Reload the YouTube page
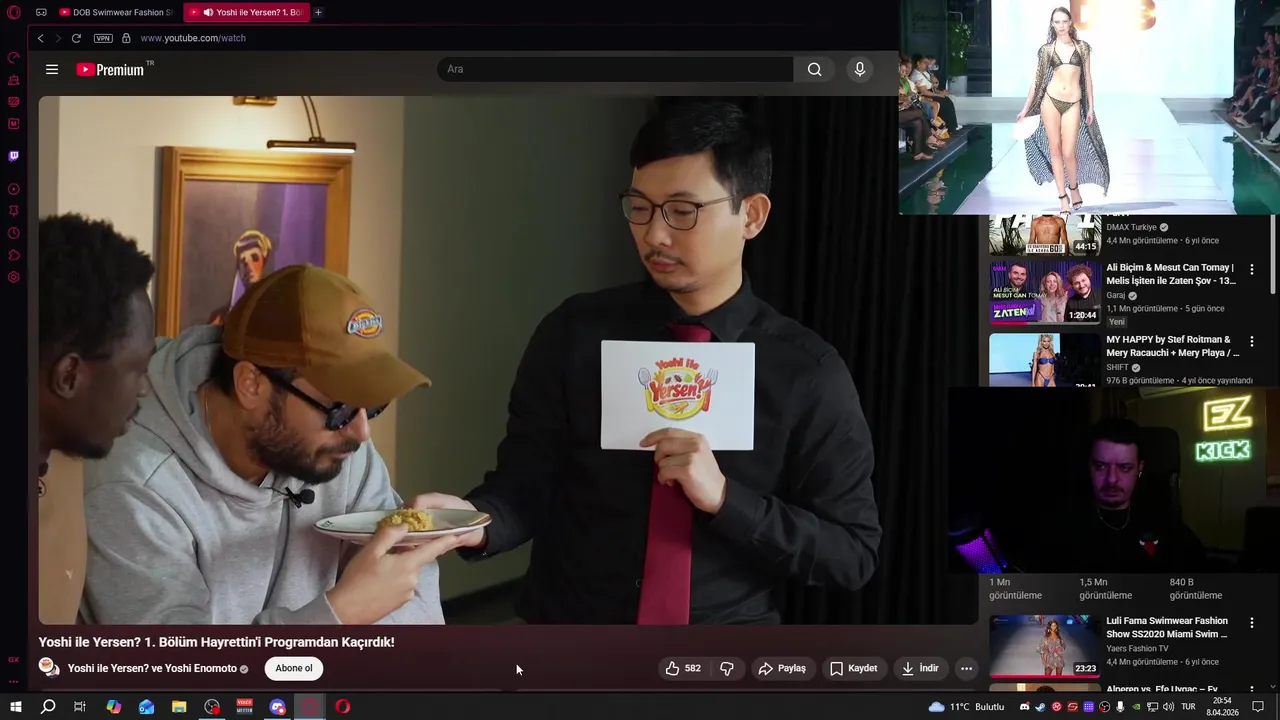This screenshot has height=720, width=1280. [x=76, y=38]
